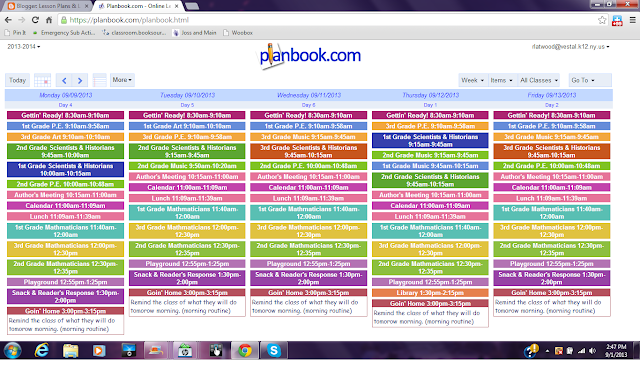
Task: Open File Explorer from taskbar
Action: coord(70,351)
